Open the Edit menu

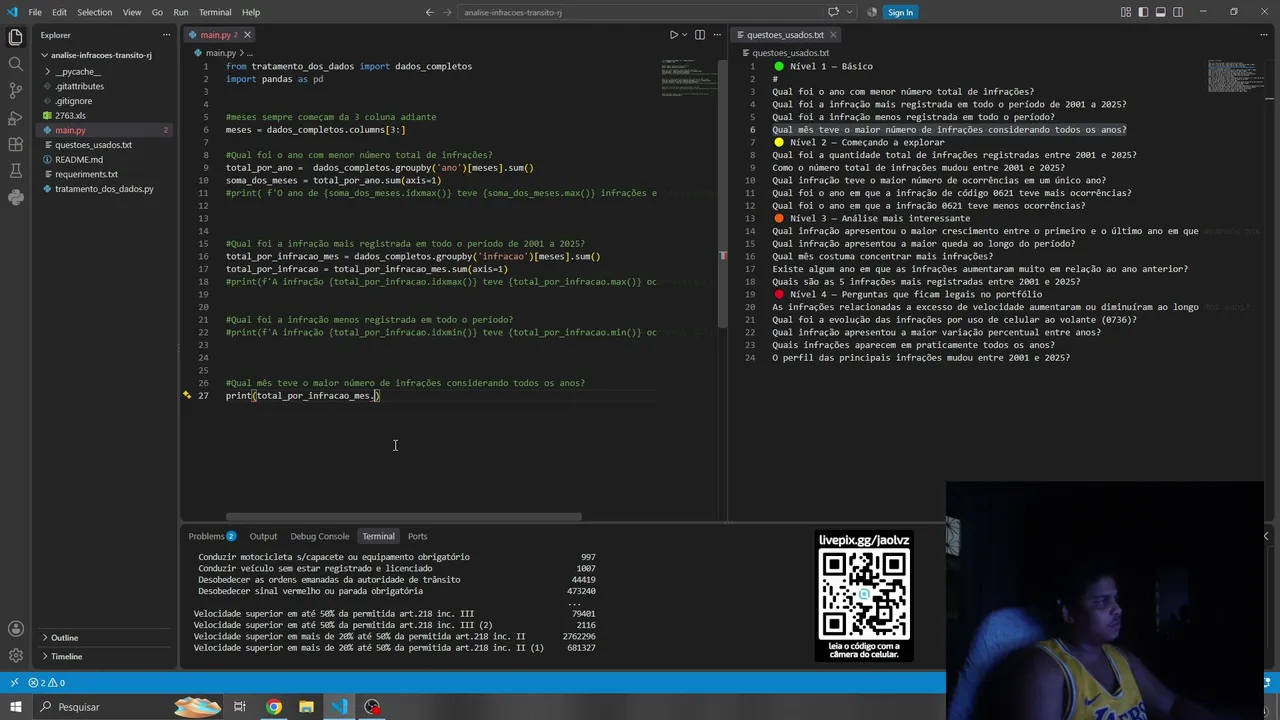coord(59,12)
